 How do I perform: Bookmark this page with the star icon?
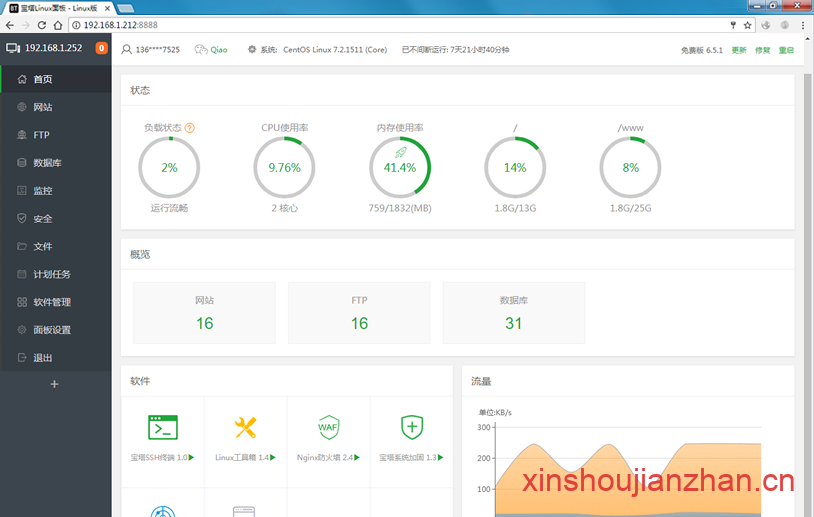[x=747, y=24]
